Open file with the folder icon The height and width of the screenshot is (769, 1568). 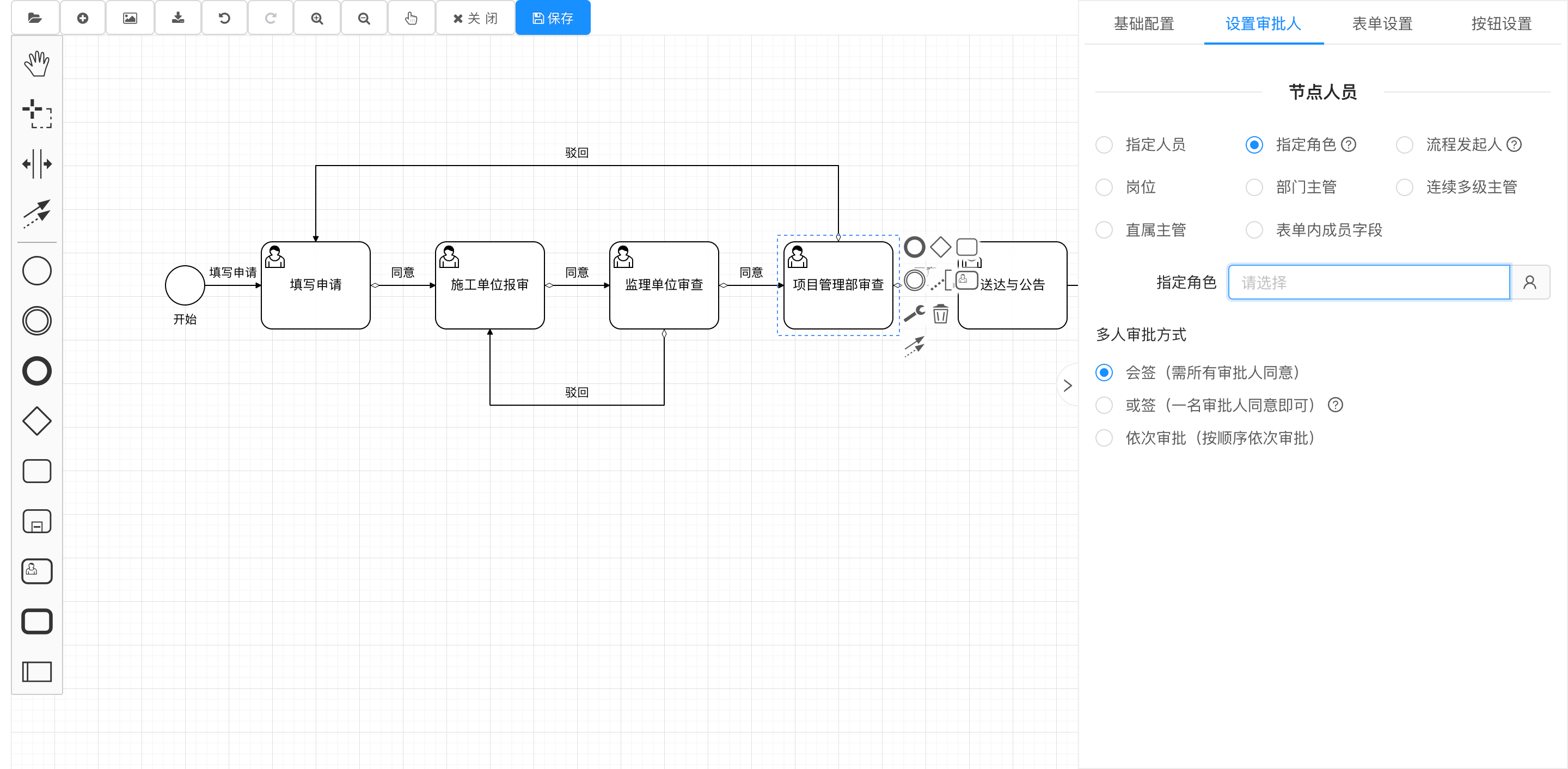35,17
